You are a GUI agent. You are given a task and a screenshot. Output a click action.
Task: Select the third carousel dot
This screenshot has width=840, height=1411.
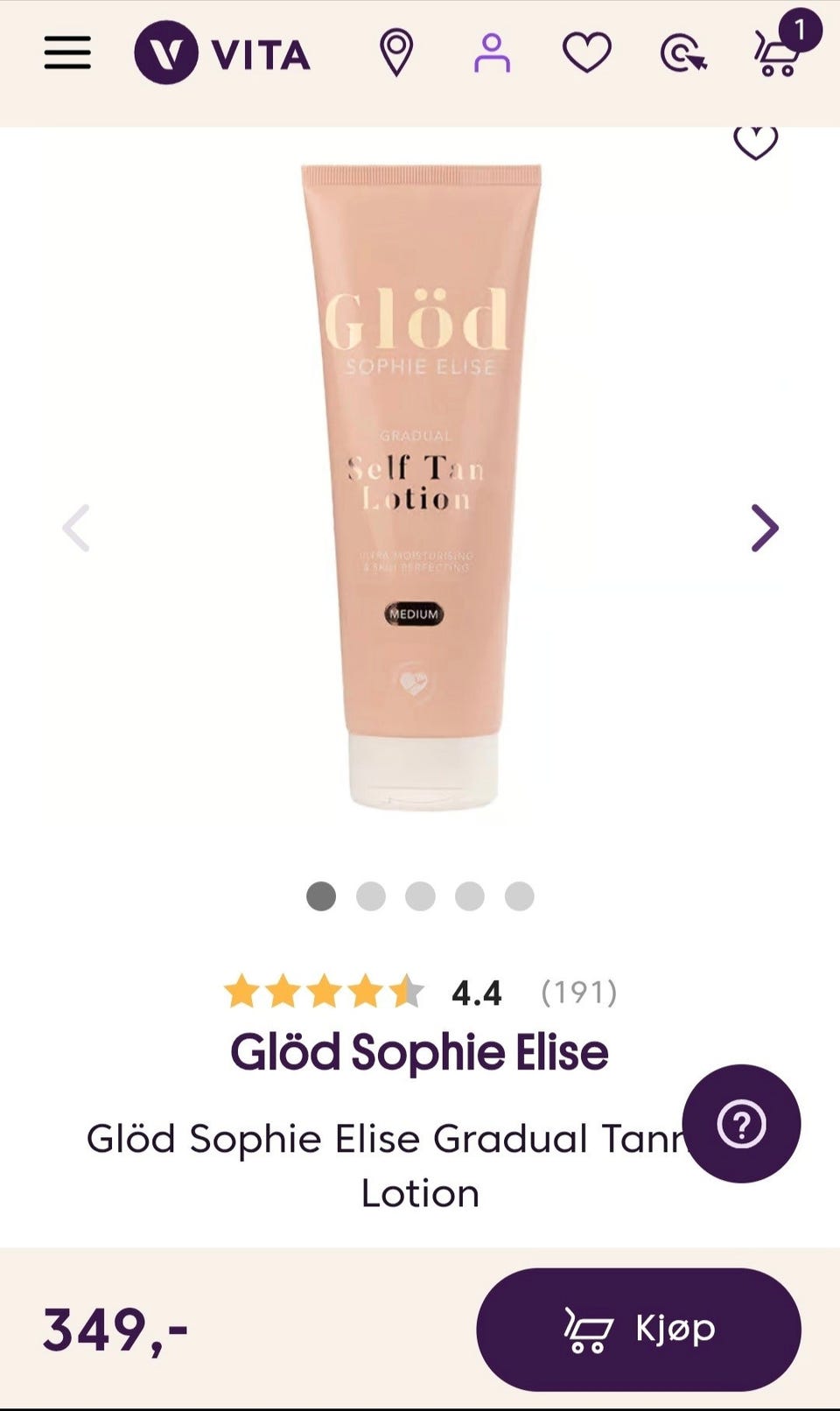click(420, 896)
